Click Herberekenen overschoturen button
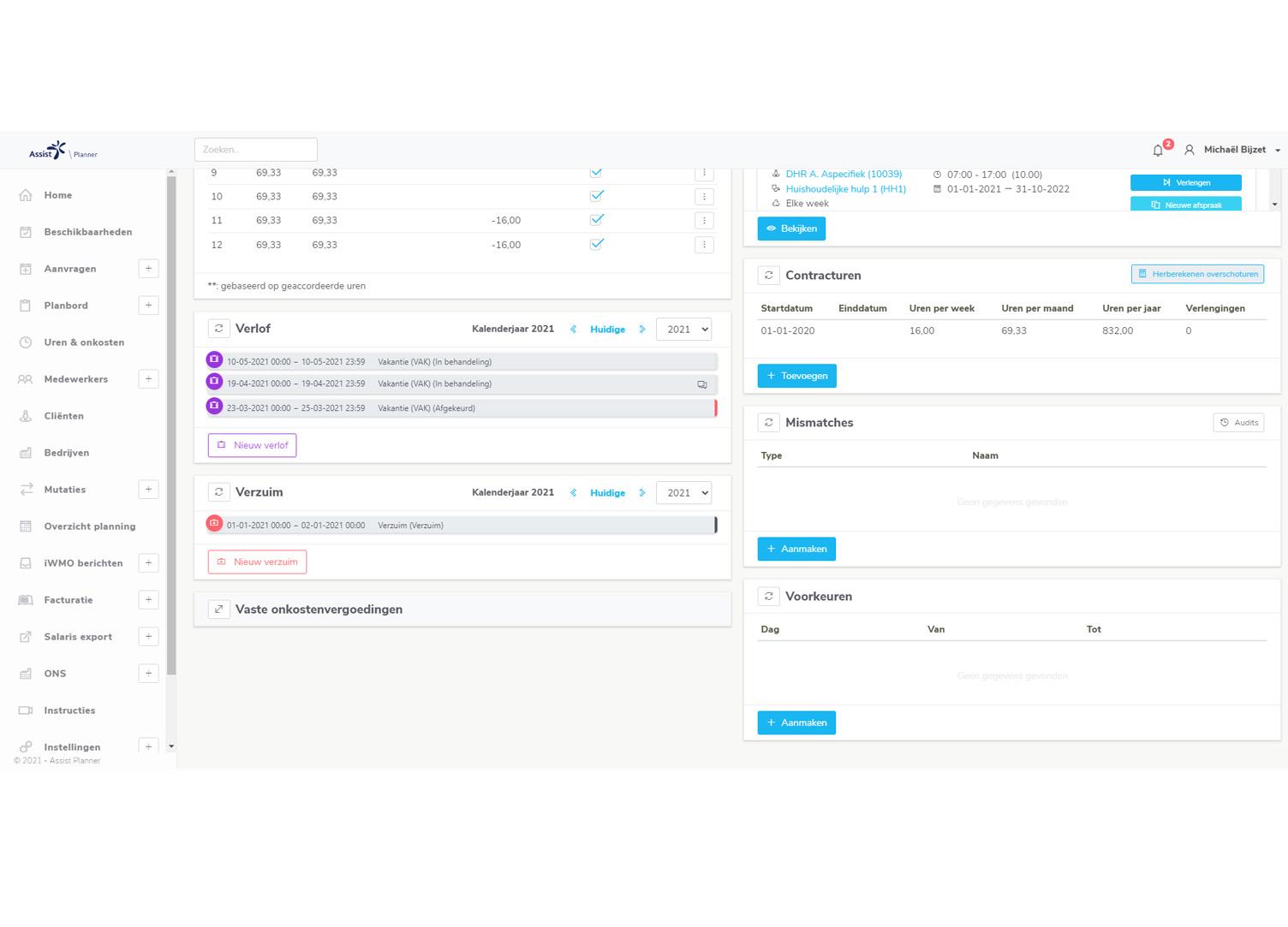The height and width of the screenshot is (927, 1288). (x=1196, y=274)
